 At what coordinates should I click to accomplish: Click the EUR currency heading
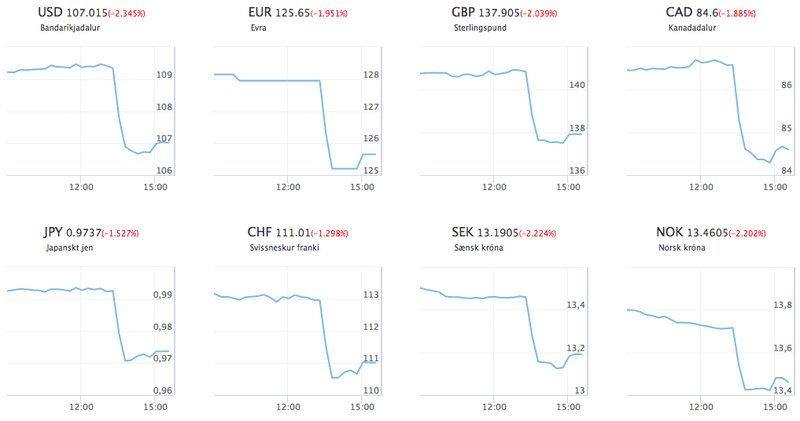[258, 12]
